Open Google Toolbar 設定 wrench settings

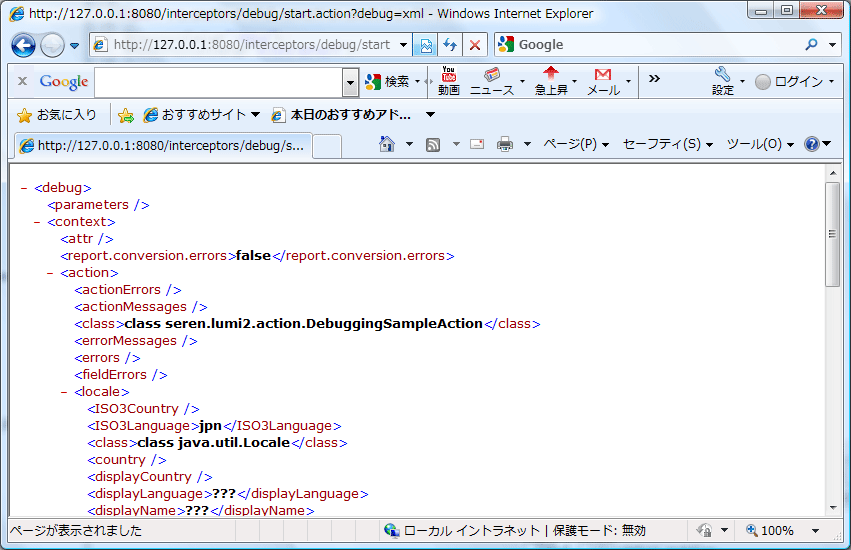(723, 81)
